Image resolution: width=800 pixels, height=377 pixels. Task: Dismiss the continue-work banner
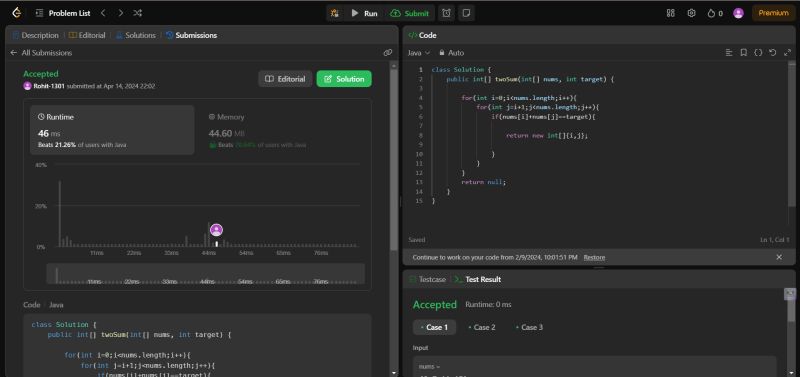[779, 257]
